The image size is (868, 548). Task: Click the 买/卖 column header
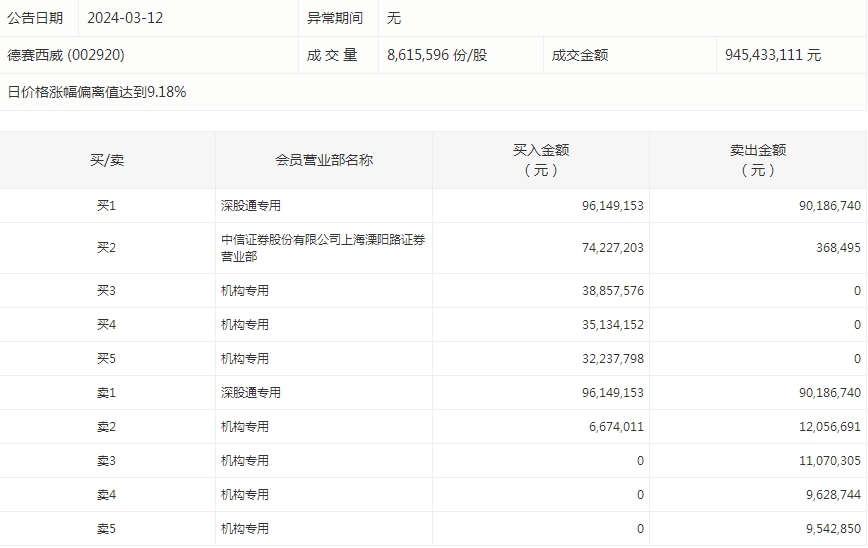point(107,160)
